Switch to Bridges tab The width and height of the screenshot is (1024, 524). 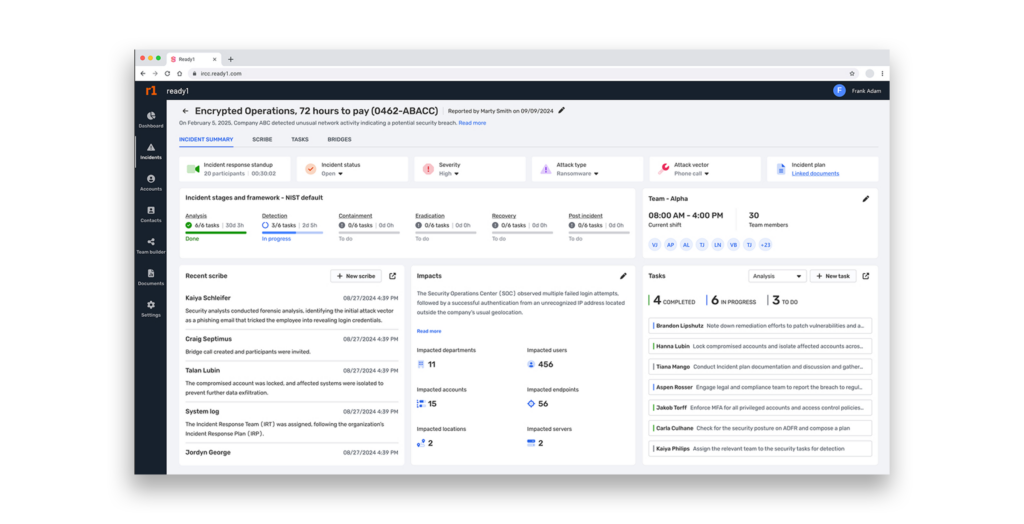point(339,139)
